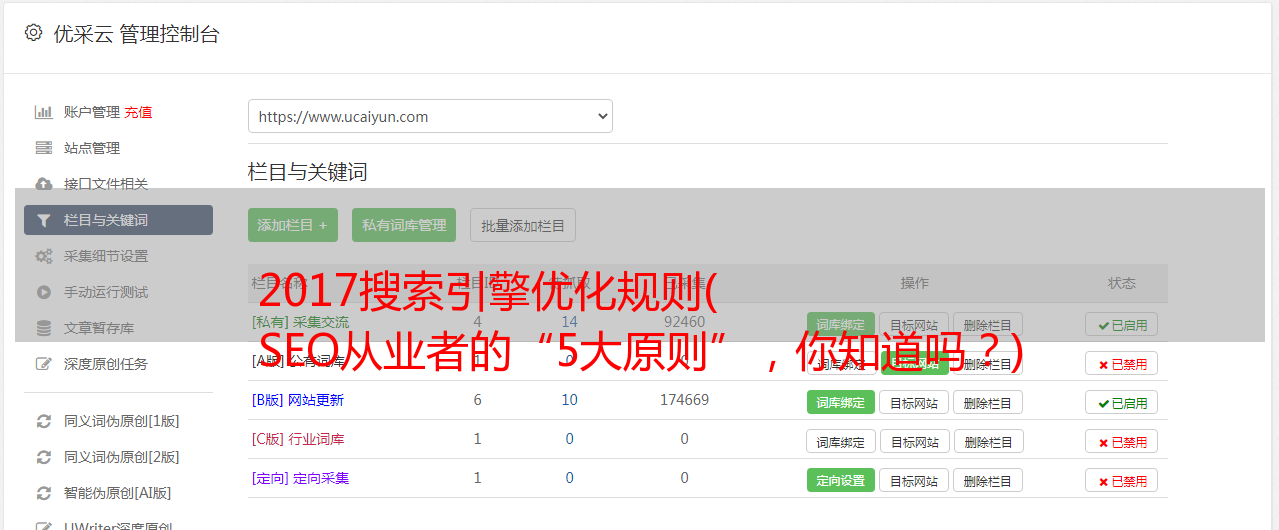The image size is (1279, 530).
Task: Click the cloud icon for 接口文件相关
Action: coord(44,184)
